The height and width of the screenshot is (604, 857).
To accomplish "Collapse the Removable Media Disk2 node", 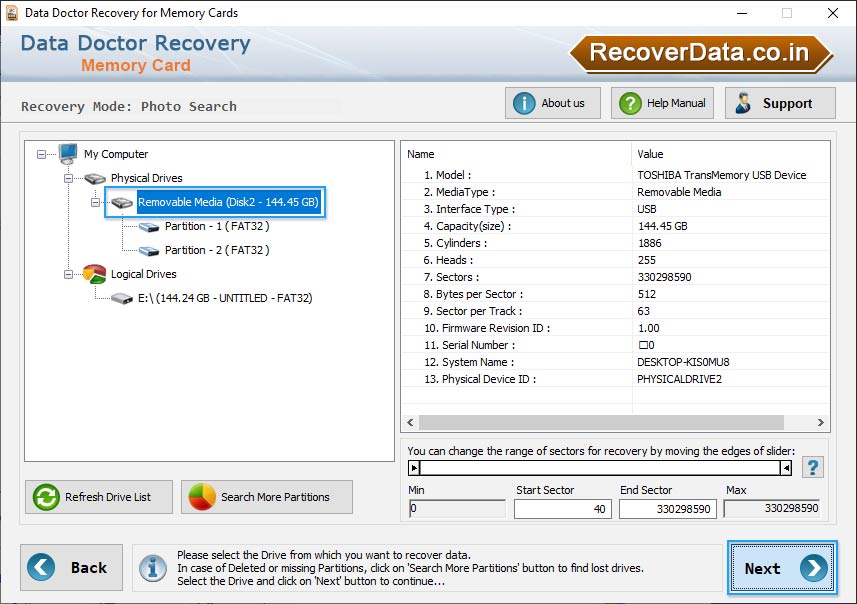I will pos(95,202).
